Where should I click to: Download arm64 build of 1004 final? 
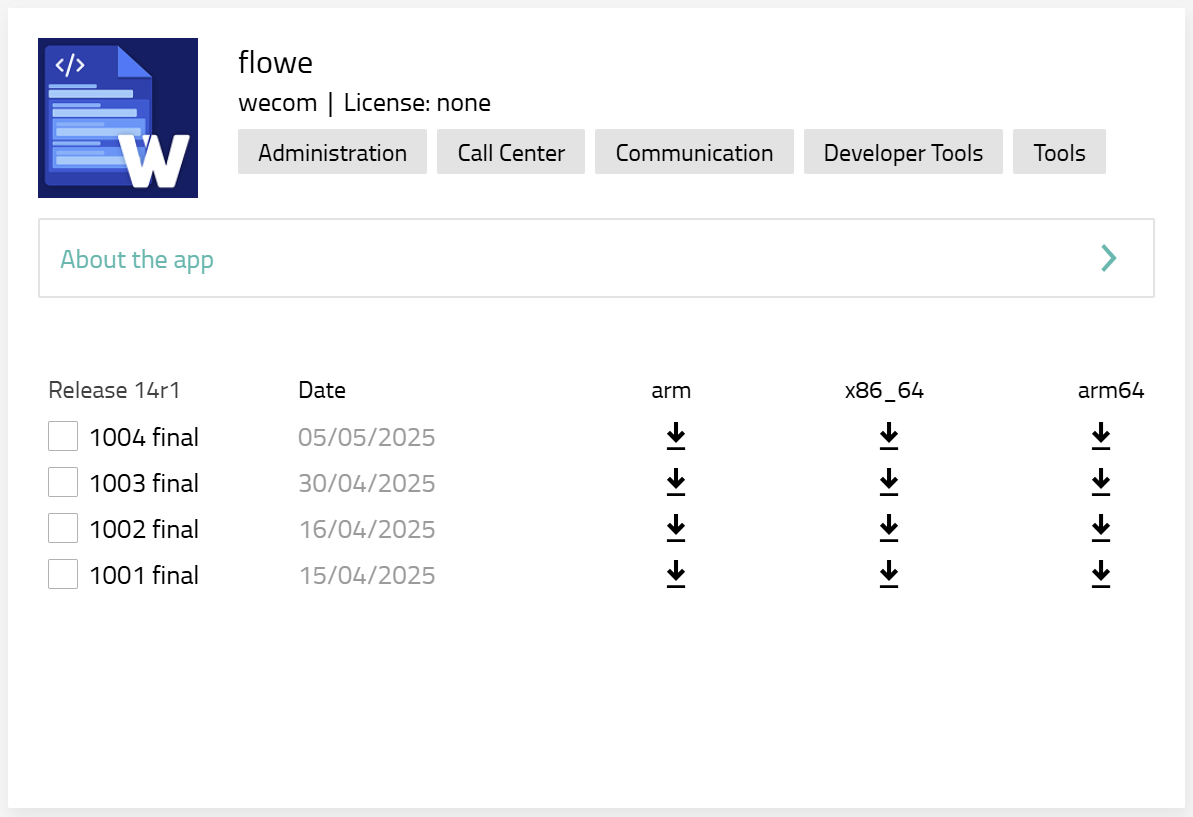point(1101,436)
